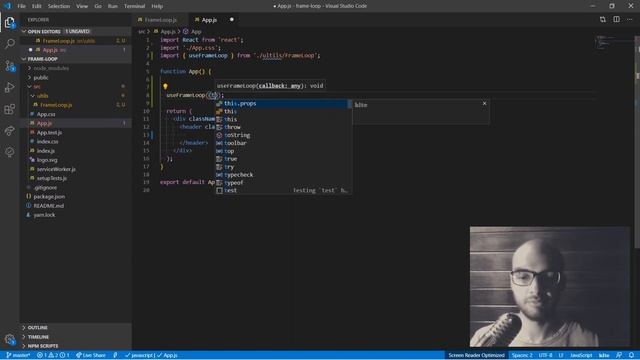Select the toString suggestion
Image resolution: width=640 pixels, height=360 pixels.
coord(283,135)
